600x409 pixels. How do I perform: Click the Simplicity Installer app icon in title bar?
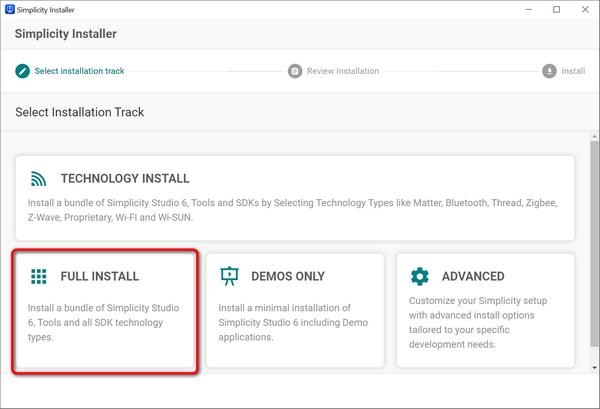tap(10, 10)
